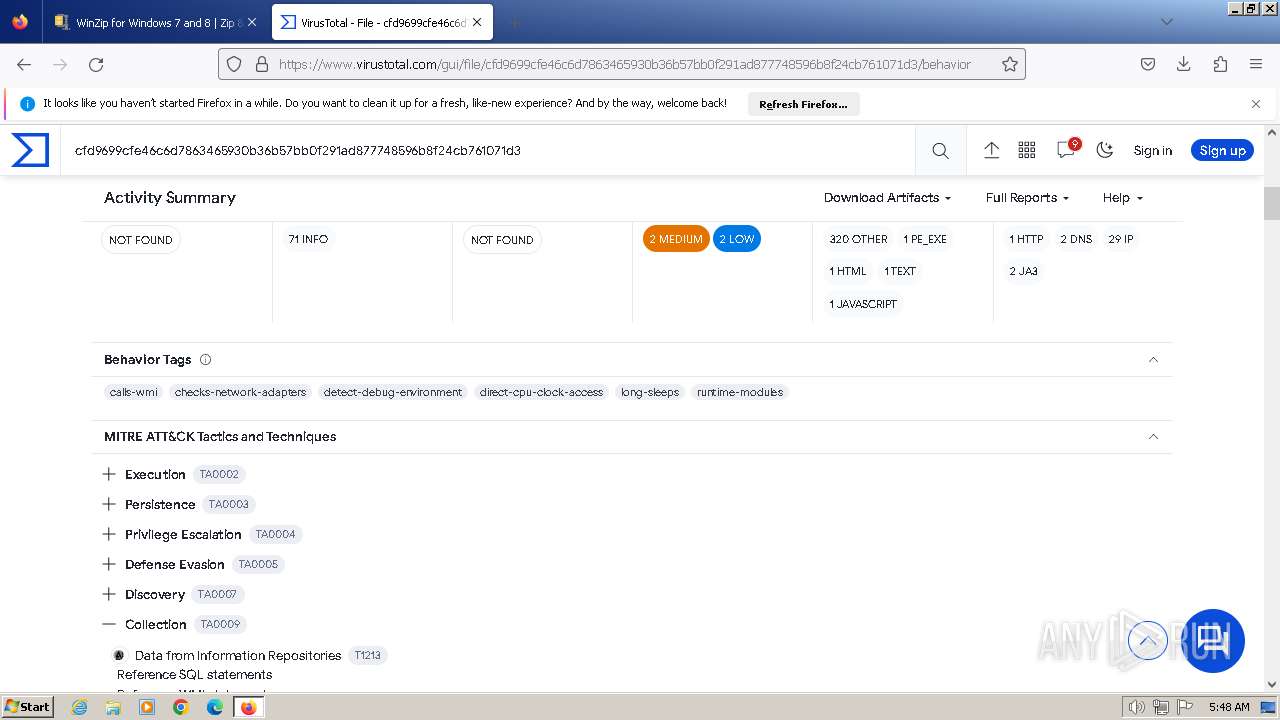The height and width of the screenshot is (720, 1280).
Task: Click the direct-cpu-clock-access tag
Action: (x=541, y=392)
